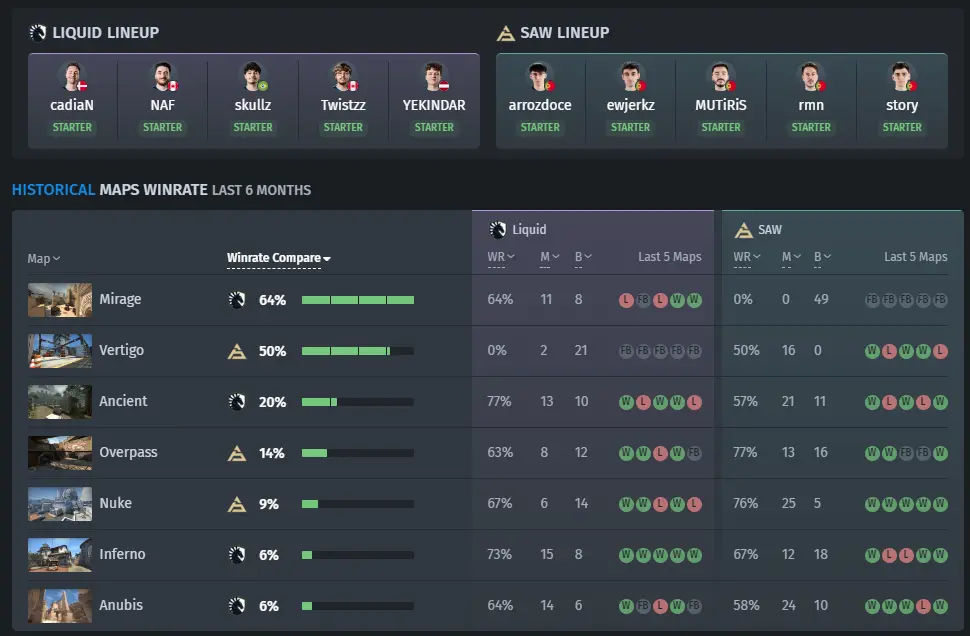
Task: Click SAW's 76% winrate on Nuke
Action: 745,504
